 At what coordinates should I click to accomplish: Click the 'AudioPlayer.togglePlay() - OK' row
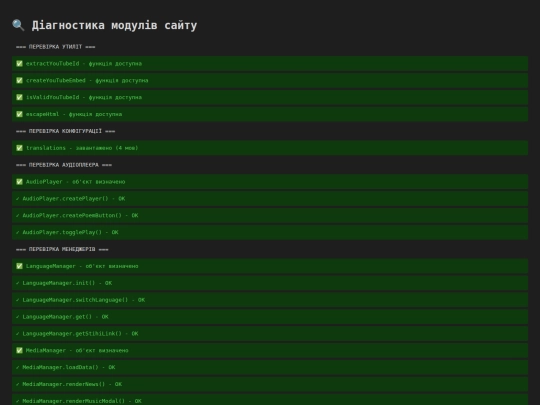270,232
